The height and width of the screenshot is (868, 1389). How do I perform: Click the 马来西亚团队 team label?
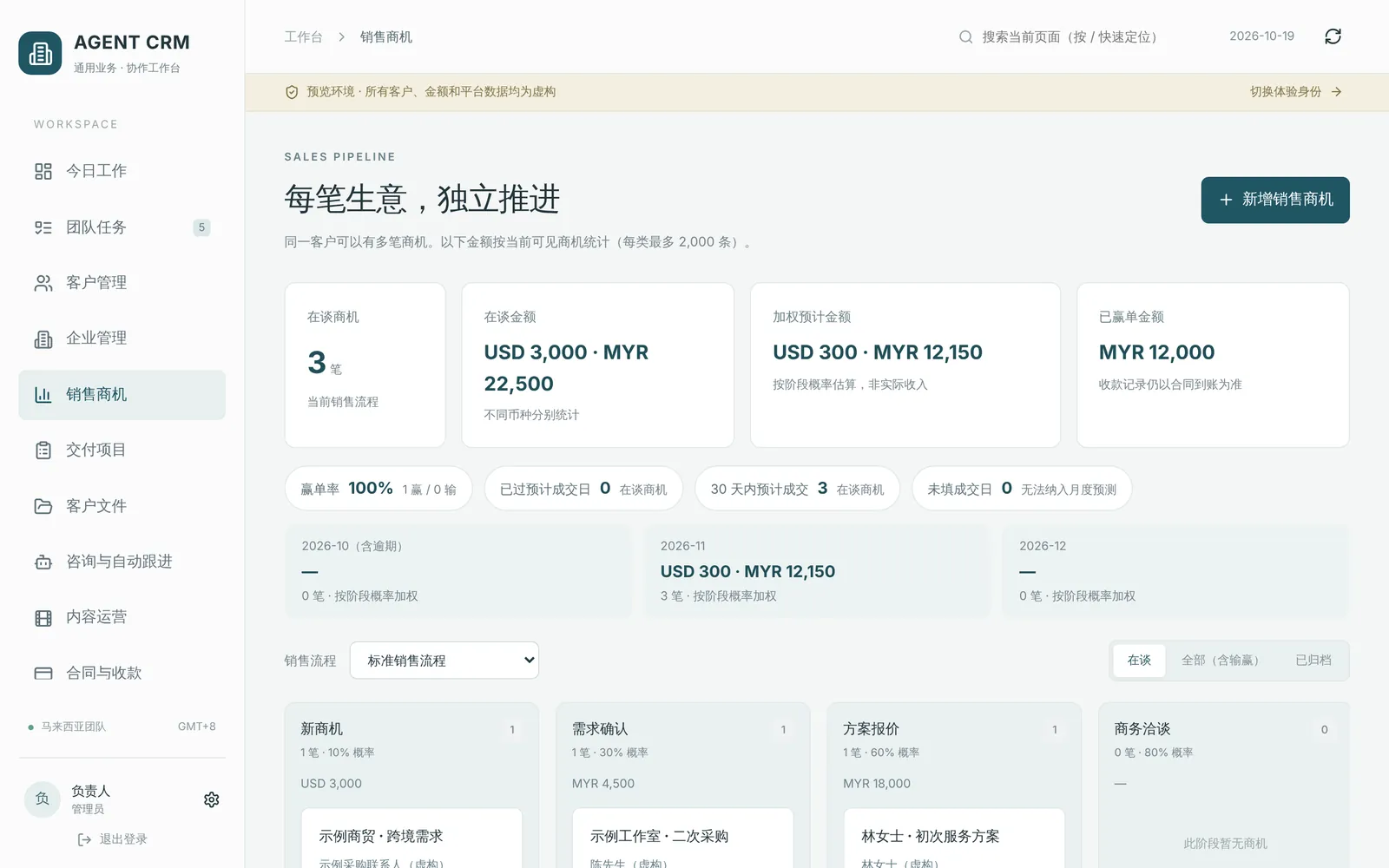pos(74,727)
